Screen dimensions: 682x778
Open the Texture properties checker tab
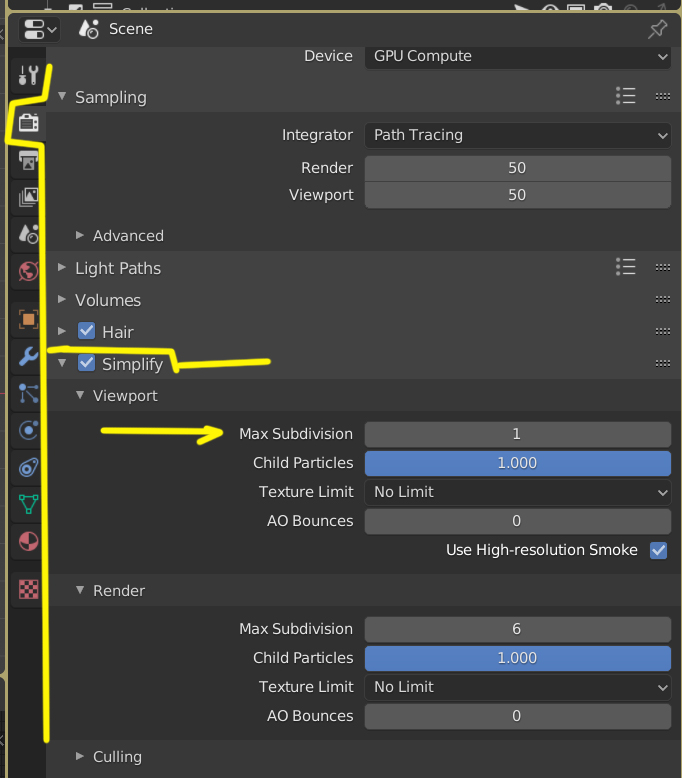[29, 589]
